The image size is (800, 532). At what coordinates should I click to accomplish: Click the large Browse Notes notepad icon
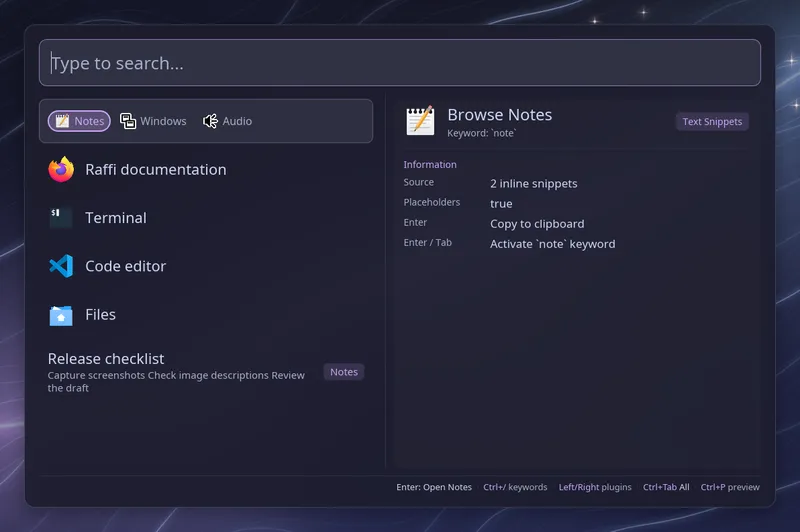point(420,121)
